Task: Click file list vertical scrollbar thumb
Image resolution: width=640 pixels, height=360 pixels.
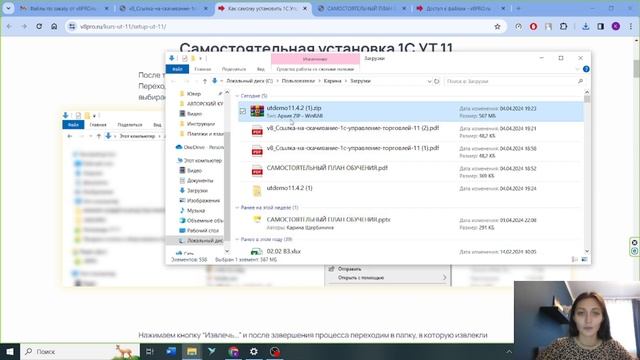Action: pos(587,99)
